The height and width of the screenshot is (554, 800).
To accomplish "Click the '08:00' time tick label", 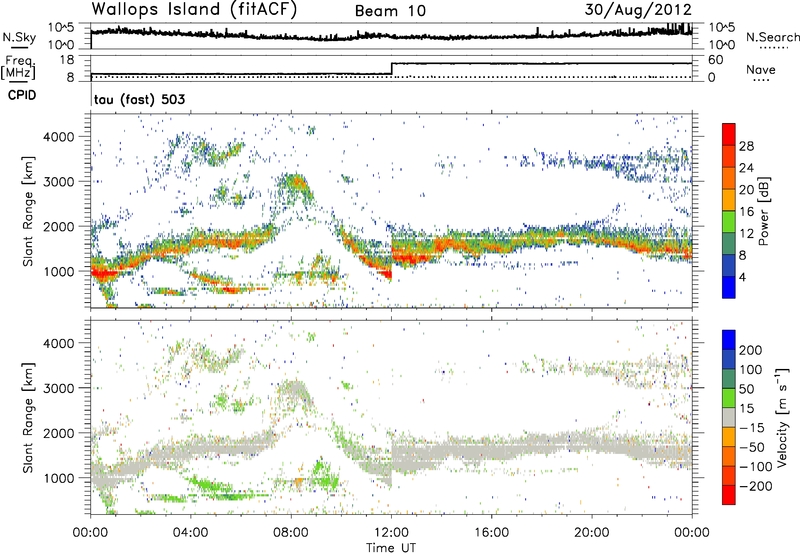I will click(x=291, y=533).
